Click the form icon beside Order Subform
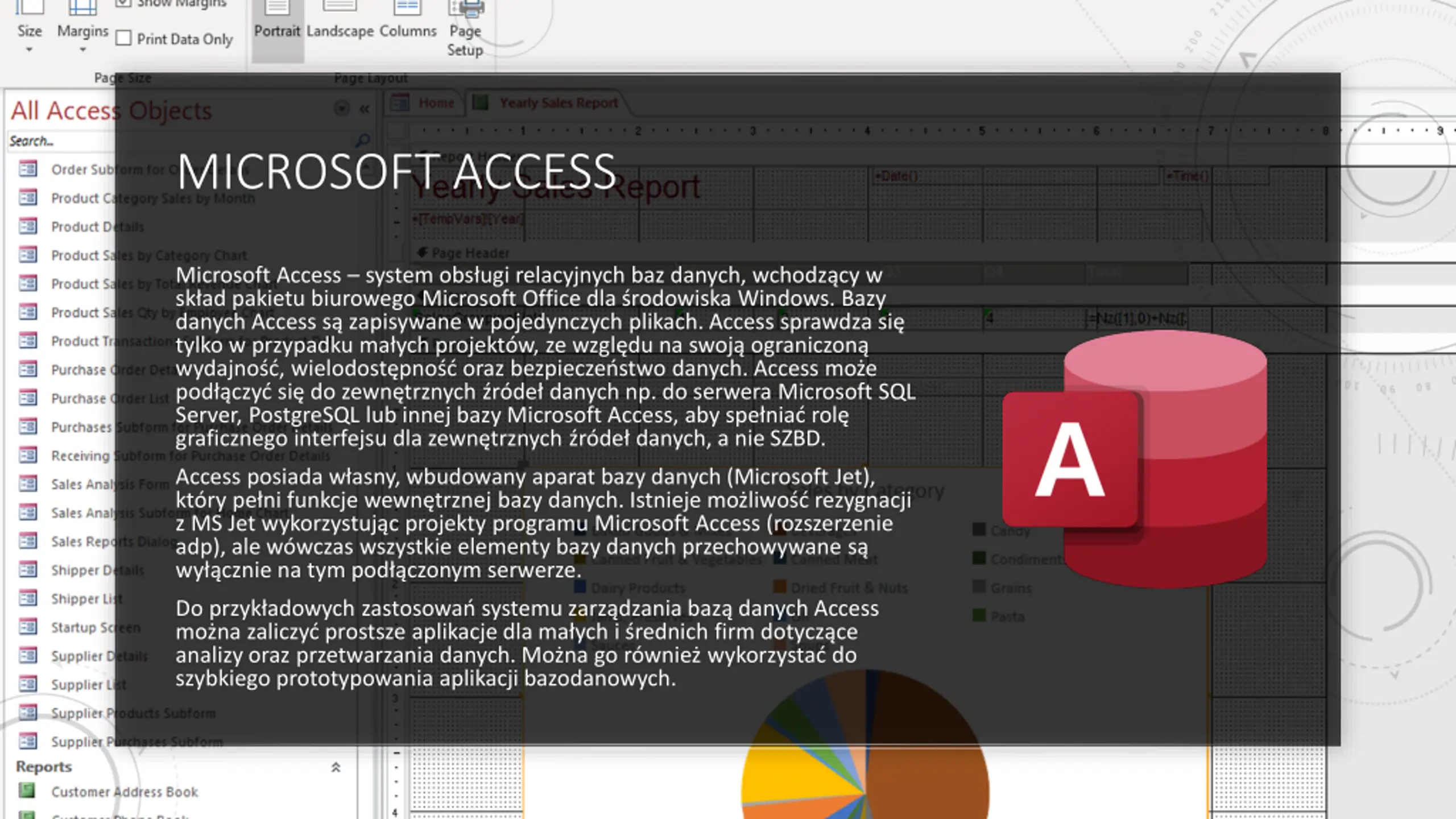Viewport: 1456px width, 819px height. click(28, 169)
